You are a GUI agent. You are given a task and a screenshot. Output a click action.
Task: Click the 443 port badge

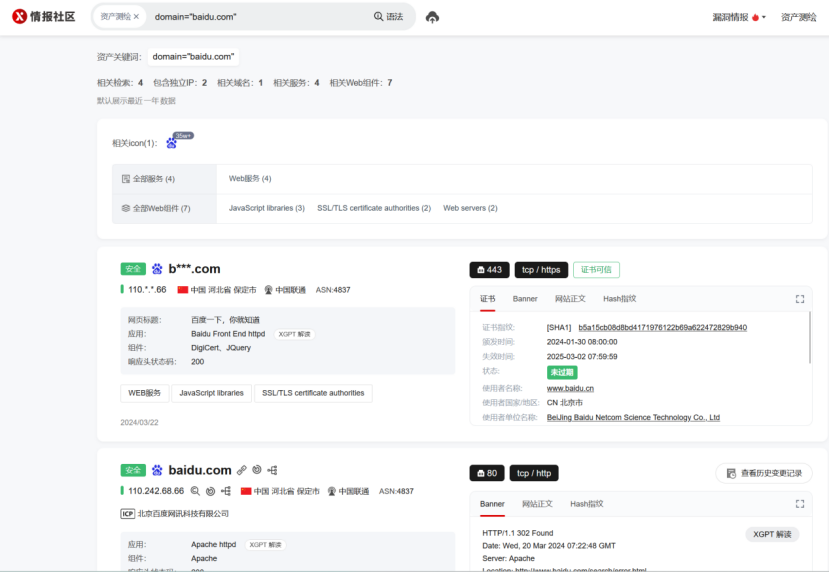pos(489,270)
